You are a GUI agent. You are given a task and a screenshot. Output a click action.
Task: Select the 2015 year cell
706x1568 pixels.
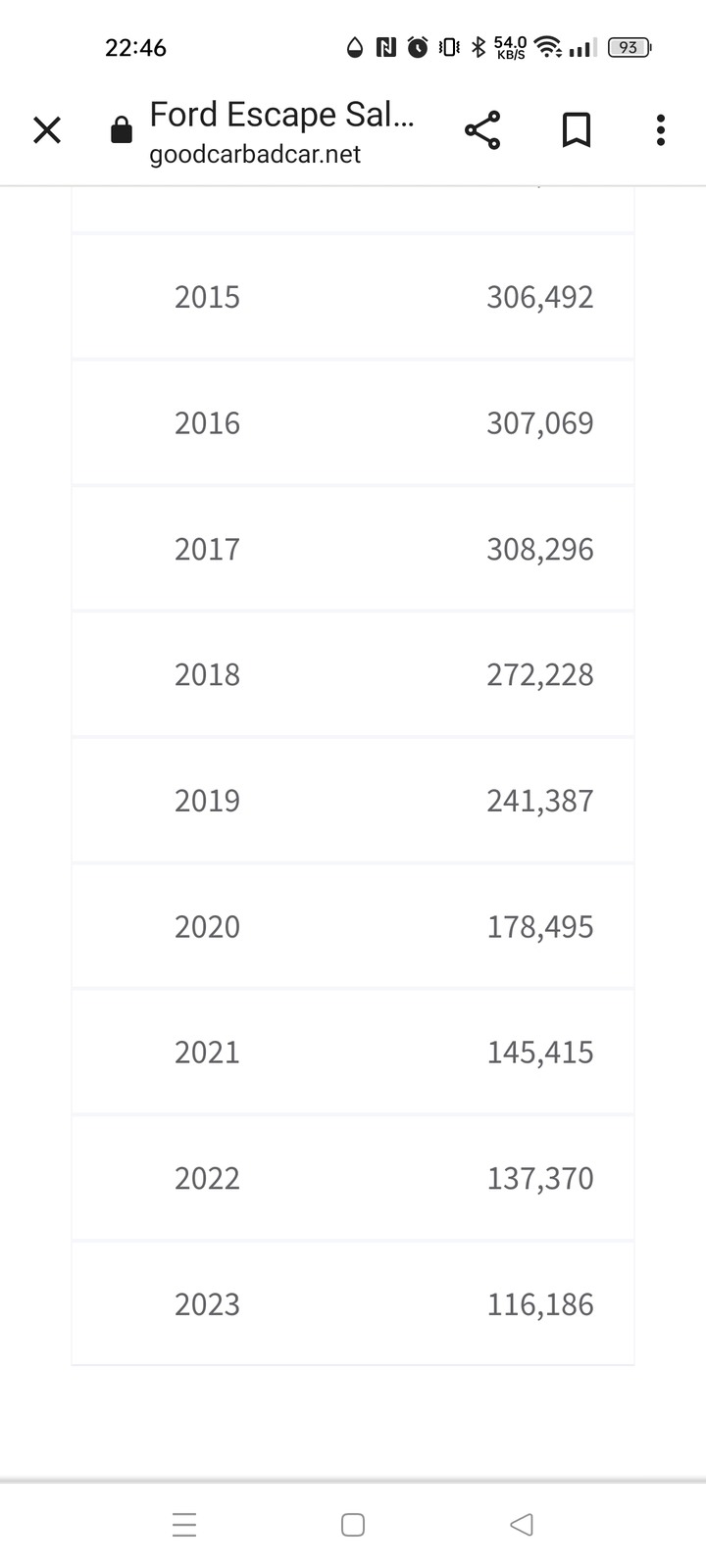207,297
